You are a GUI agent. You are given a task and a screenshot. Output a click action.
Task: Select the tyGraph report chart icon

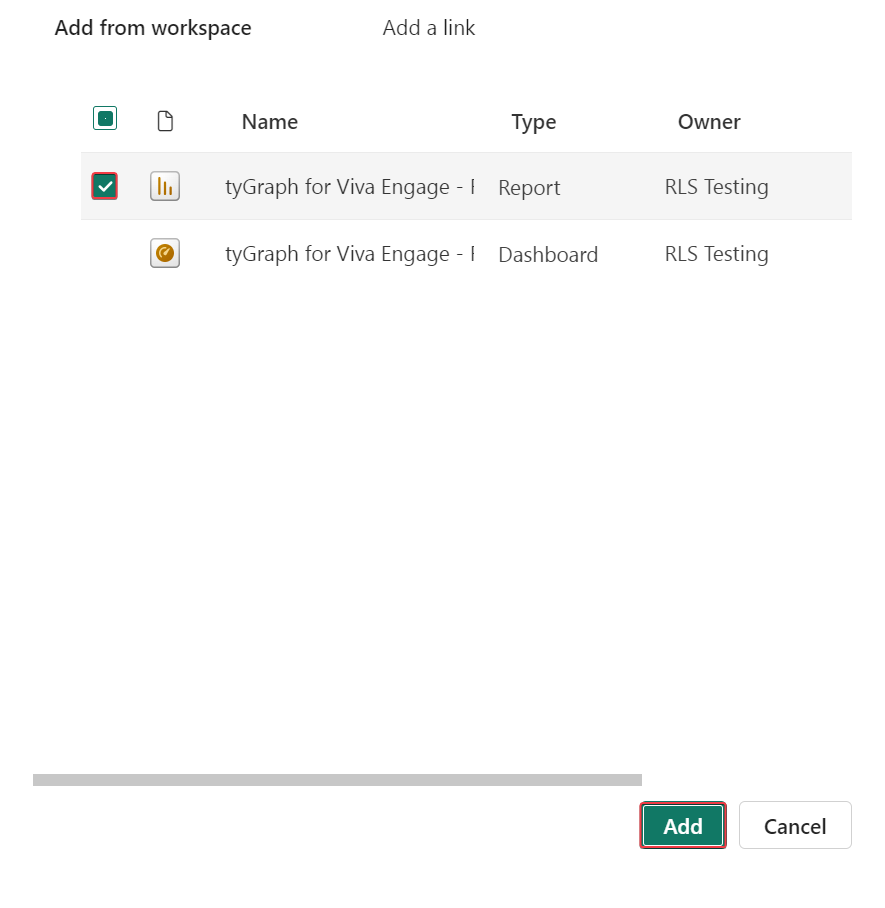(x=164, y=186)
